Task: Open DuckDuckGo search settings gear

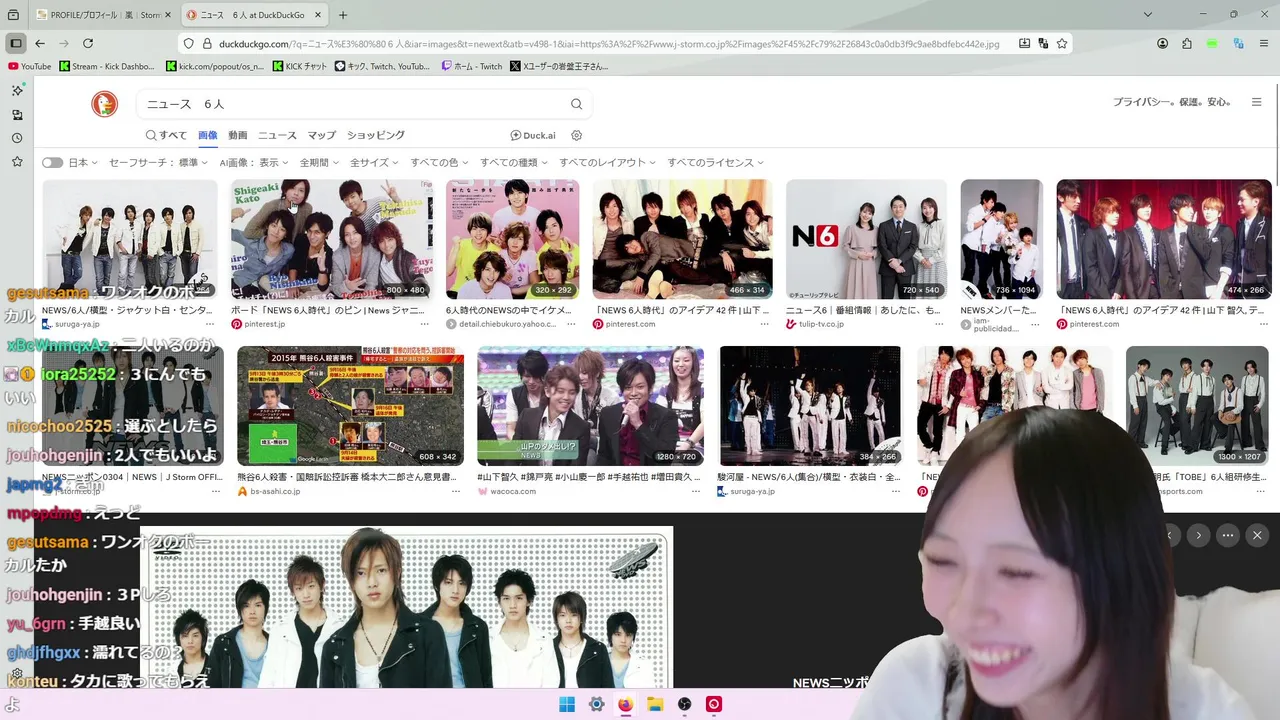Action: pos(576,135)
